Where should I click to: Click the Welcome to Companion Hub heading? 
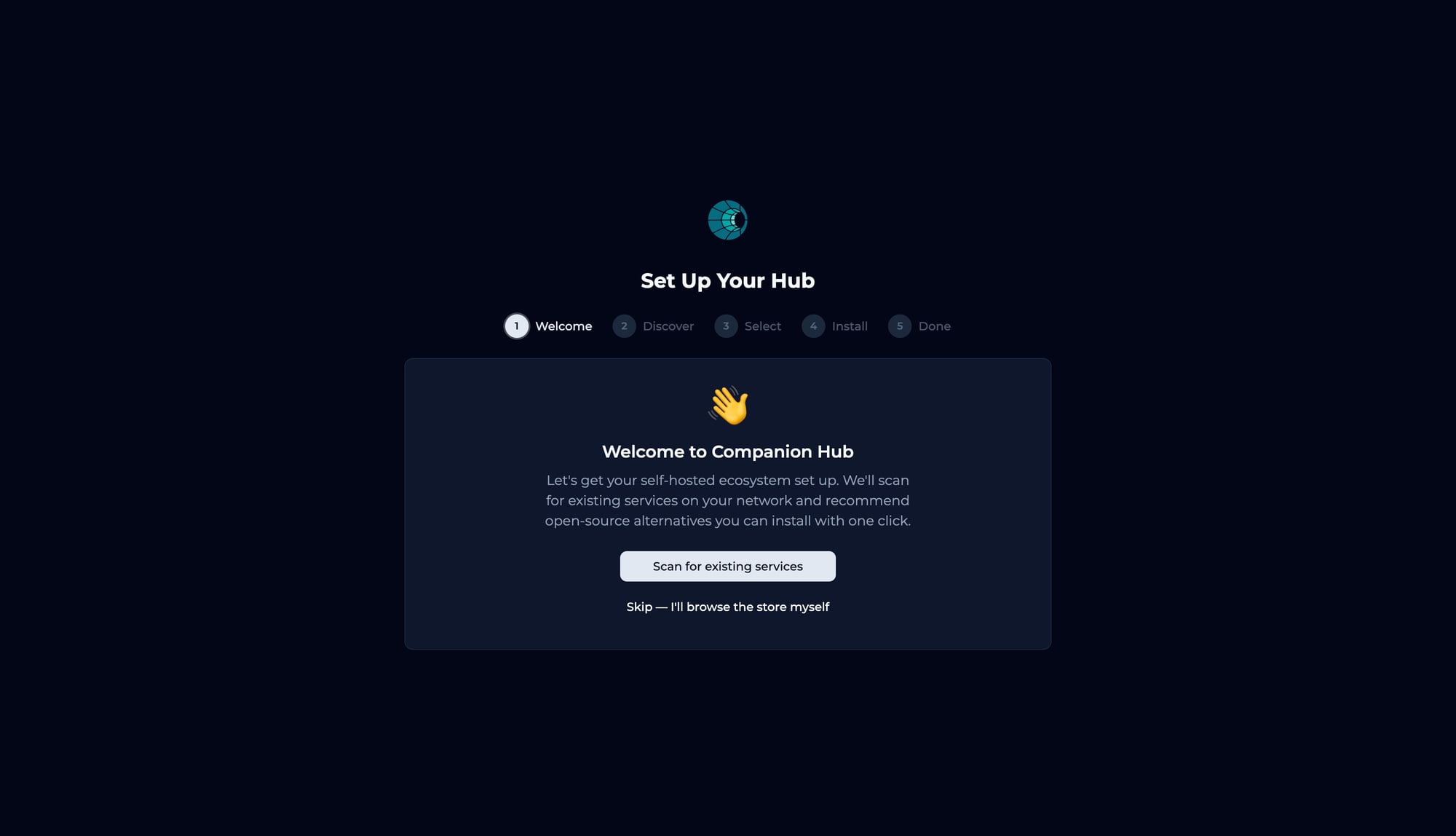click(x=728, y=451)
